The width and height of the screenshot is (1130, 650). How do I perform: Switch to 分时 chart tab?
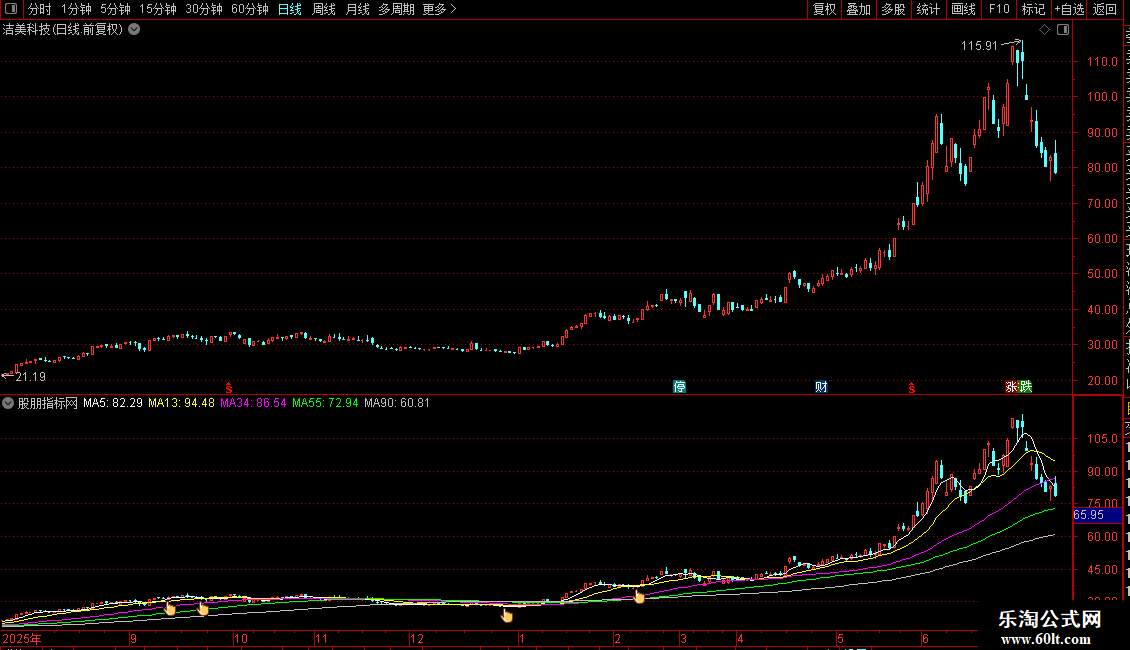point(40,9)
